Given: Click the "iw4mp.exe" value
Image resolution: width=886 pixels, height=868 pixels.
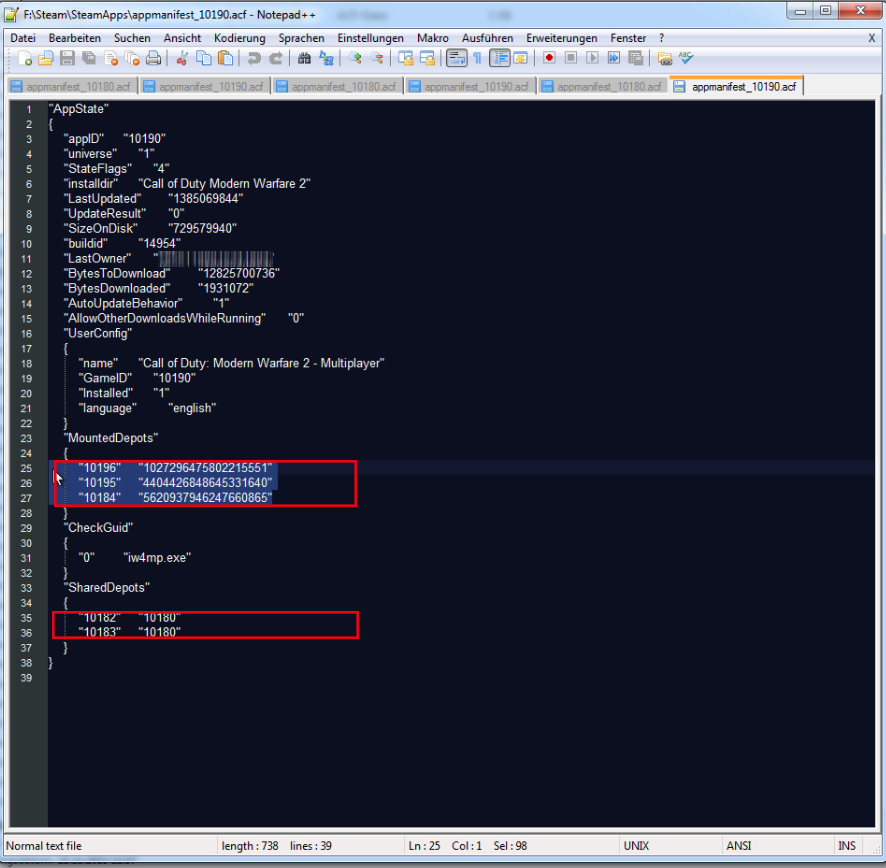Looking at the screenshot, I should click(x=157, y=558).
